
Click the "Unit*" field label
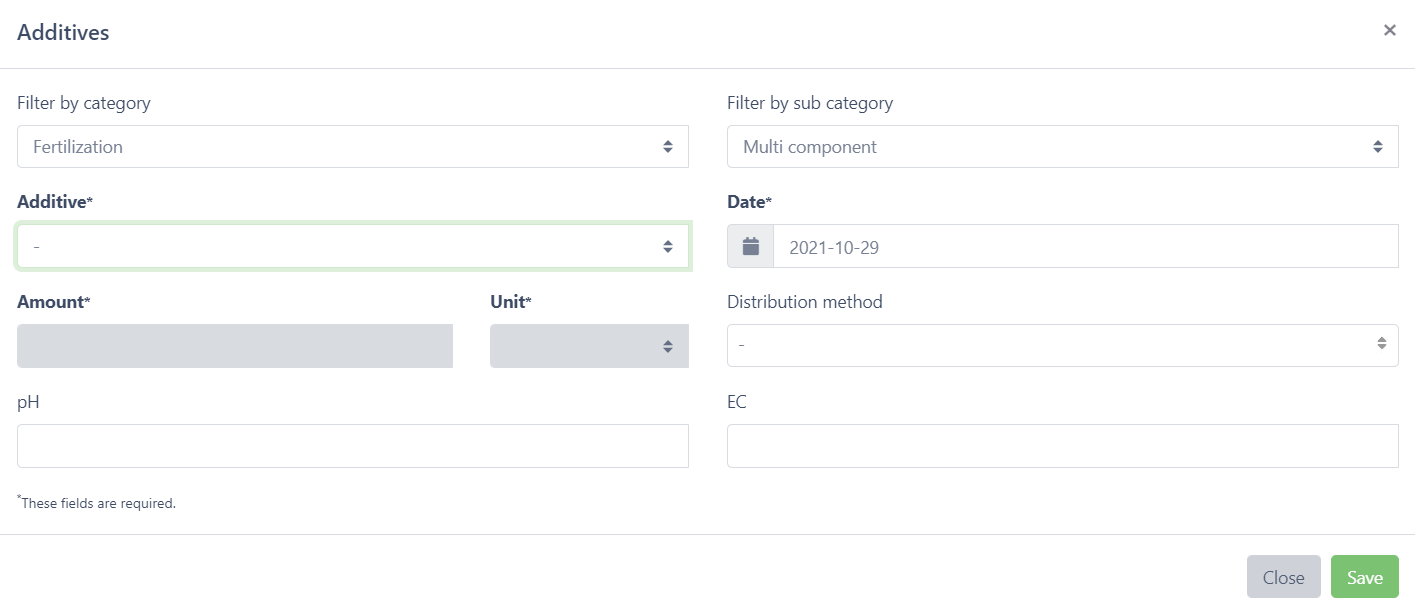point(510,302)
